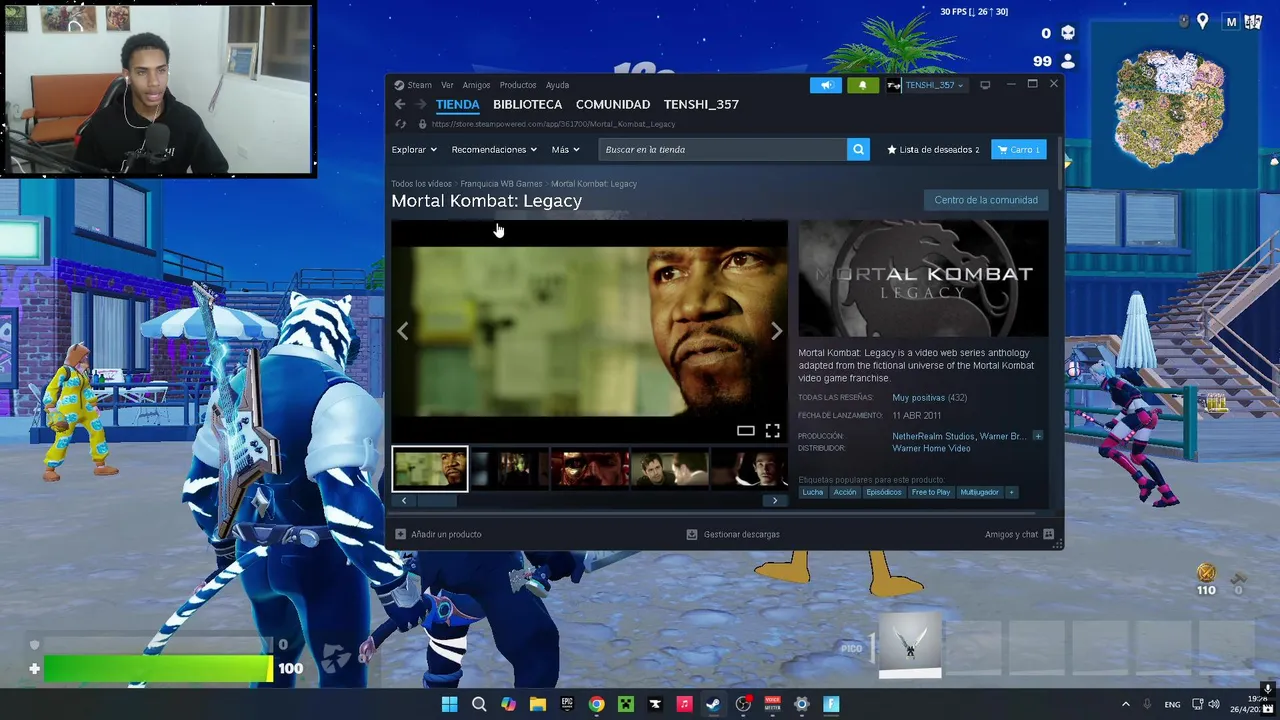The image size is (1280, 720).
Task: Open the Amigos menu
Action: [476, 85]
